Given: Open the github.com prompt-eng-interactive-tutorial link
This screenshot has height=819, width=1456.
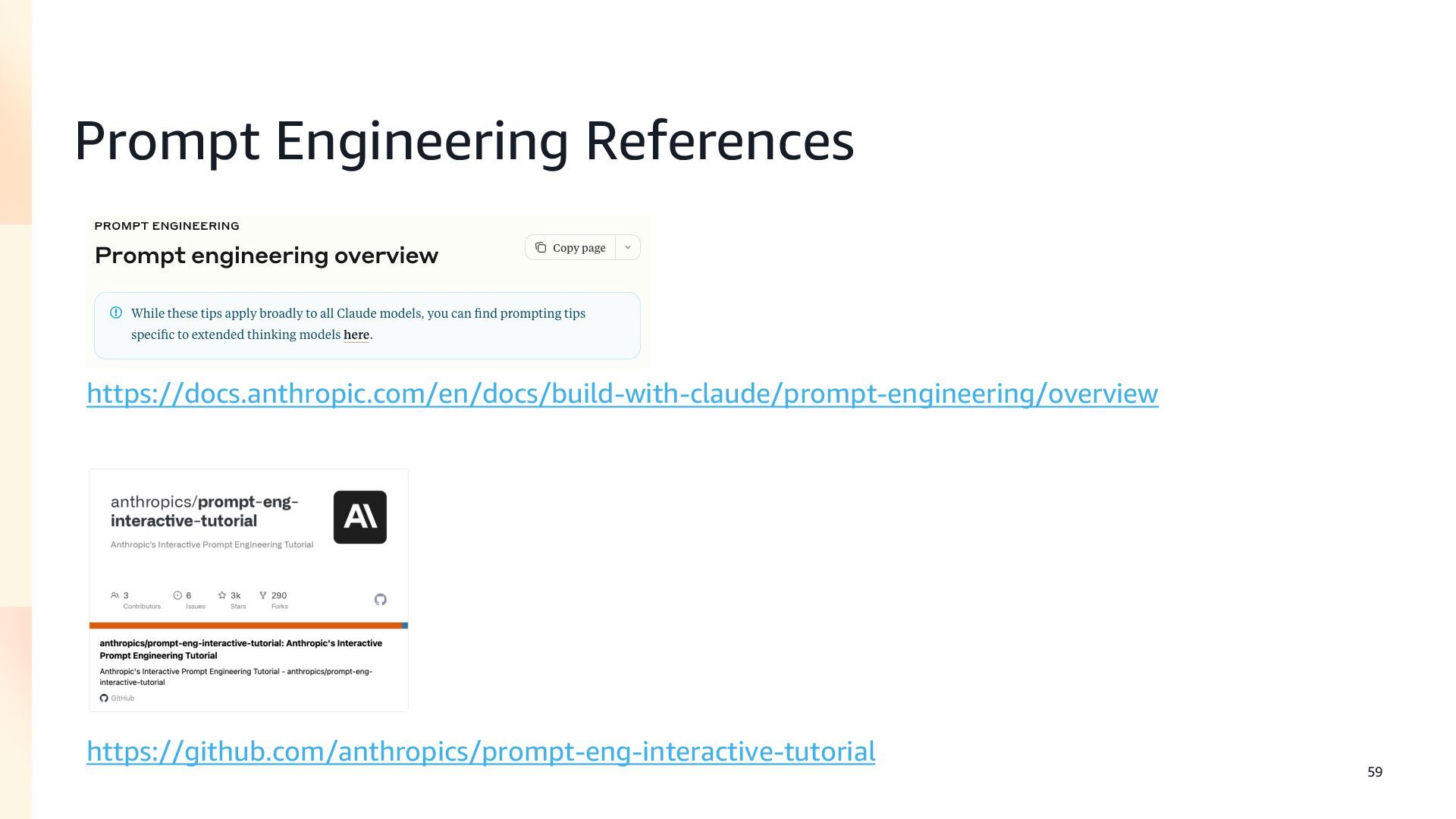Looking at the screenshot, I should coord(481,752).
